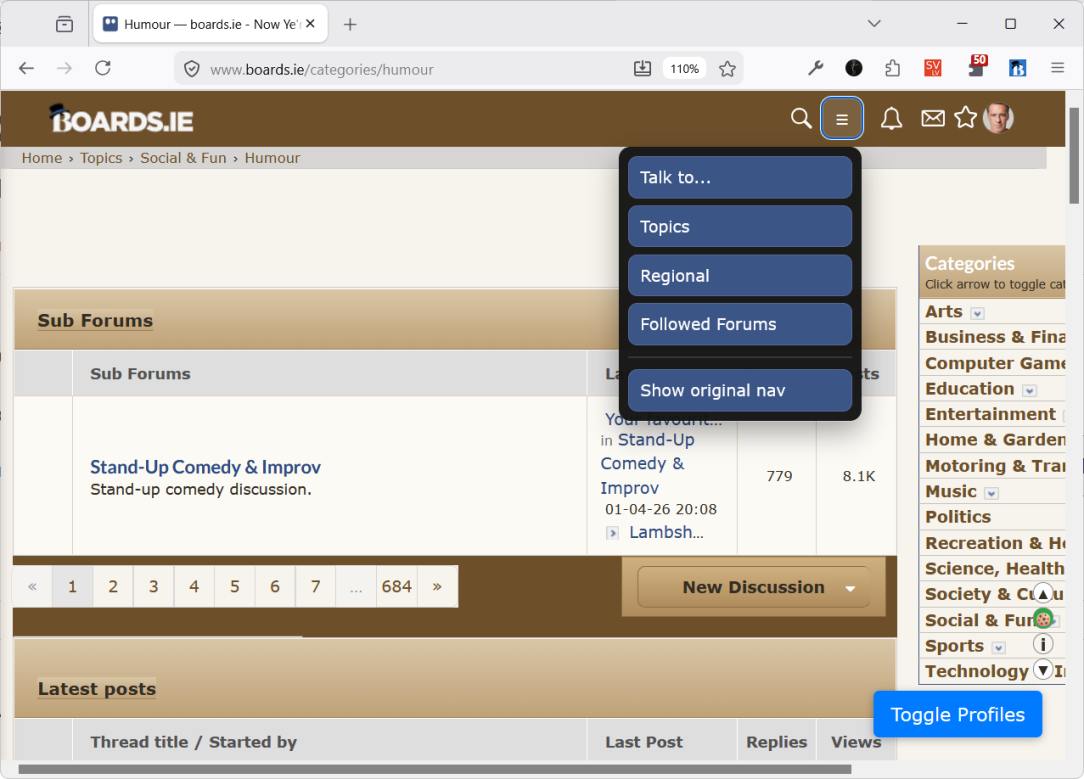Open the list all tabs chevron
Screen dimensions: 1084x779
pyautogui.click(x=874, y=24)
